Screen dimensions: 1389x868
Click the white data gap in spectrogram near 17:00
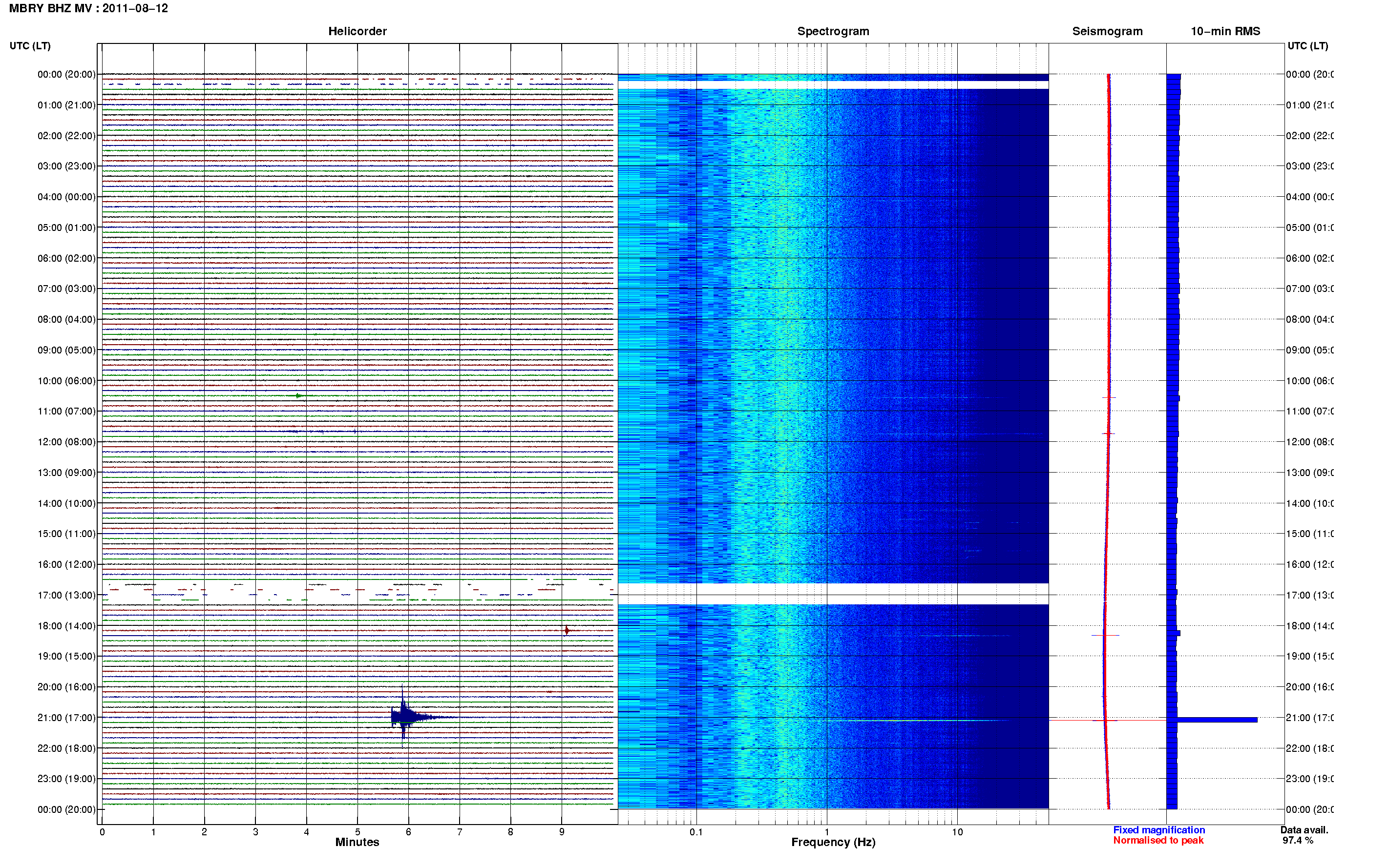tap(833, 594)
